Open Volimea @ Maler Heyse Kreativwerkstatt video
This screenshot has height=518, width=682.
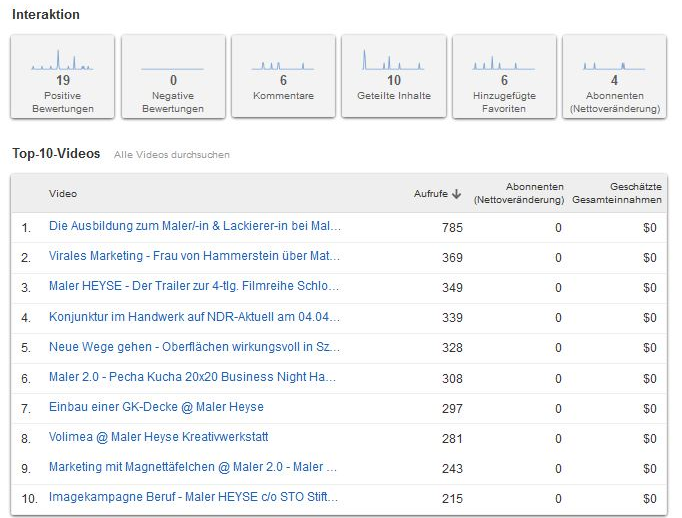pos(158,437)
